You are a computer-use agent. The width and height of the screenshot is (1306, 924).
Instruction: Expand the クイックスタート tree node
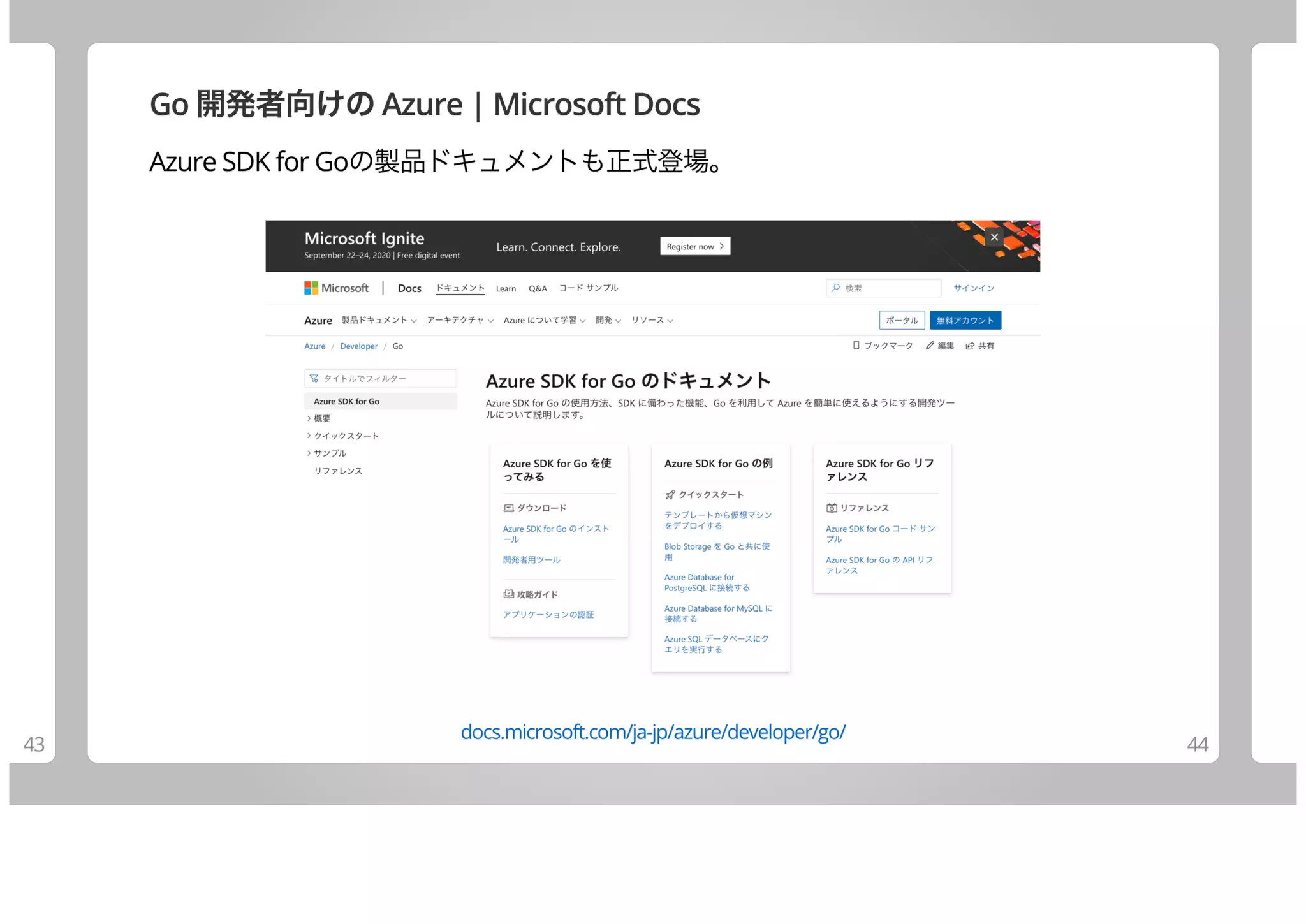[x=342, y=436]
